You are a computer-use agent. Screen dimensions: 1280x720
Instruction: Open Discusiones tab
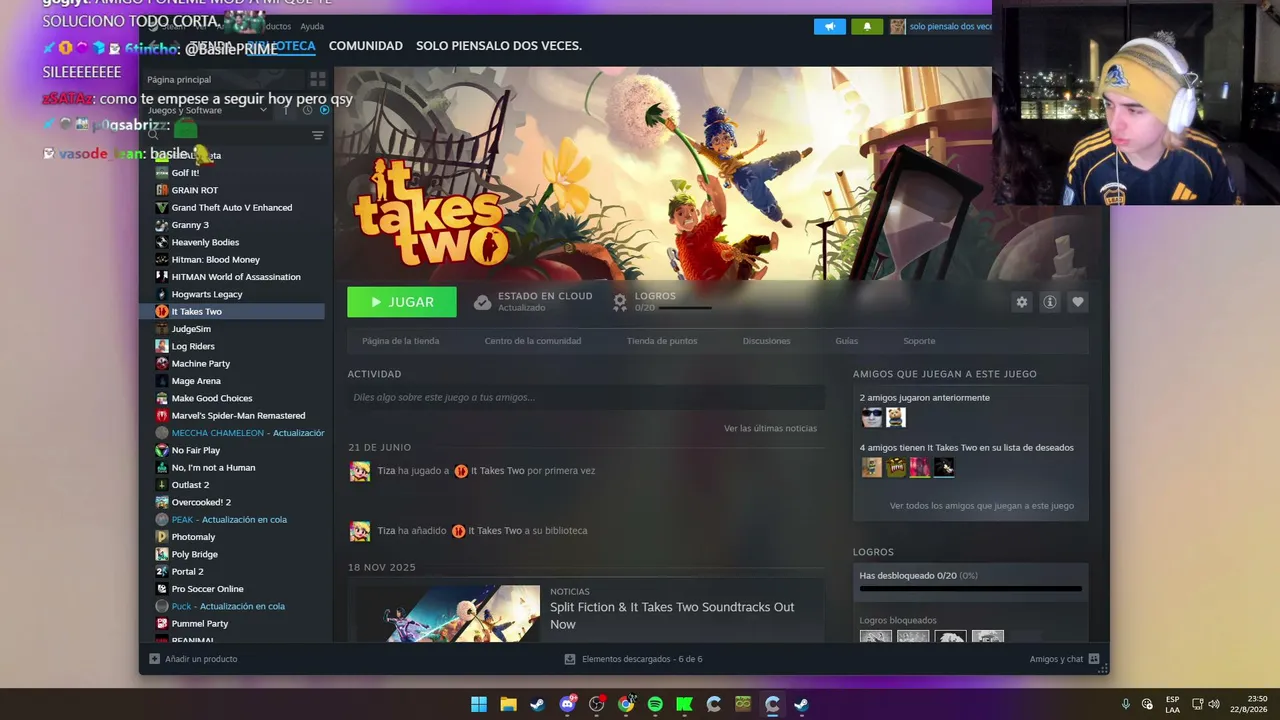[x=766, y=341]
